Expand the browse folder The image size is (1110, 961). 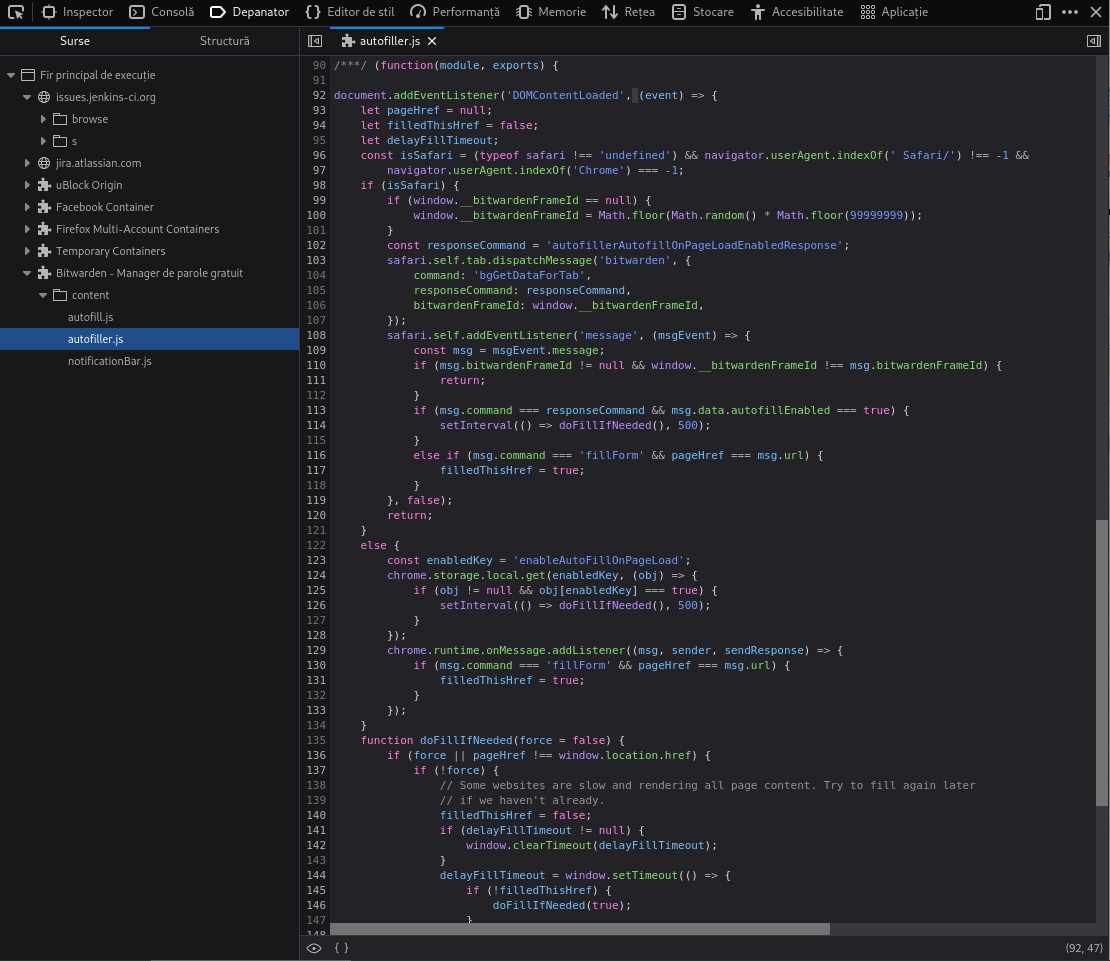click(43, 119)
